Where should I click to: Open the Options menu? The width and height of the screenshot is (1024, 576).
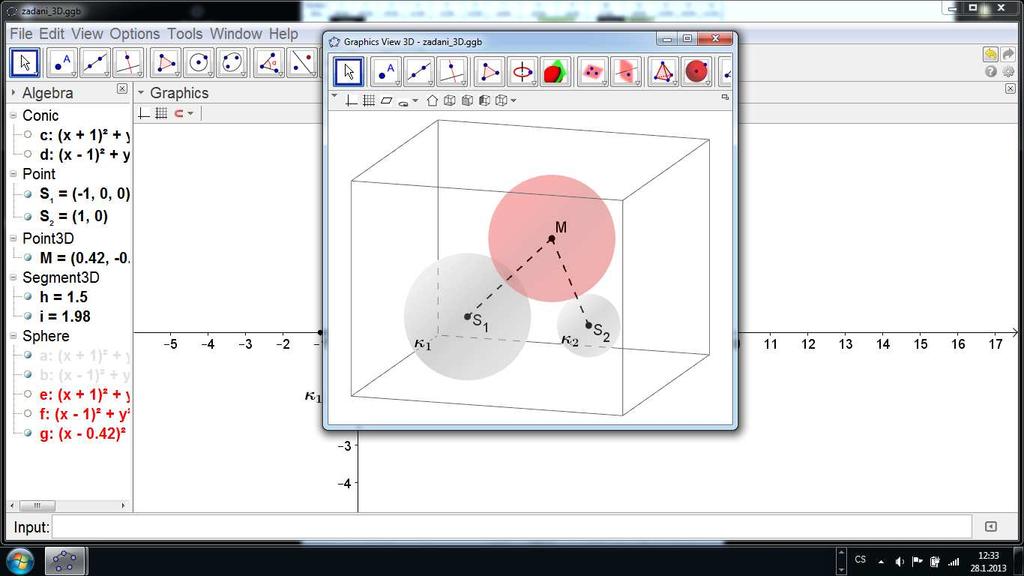(x=135, y=33)
